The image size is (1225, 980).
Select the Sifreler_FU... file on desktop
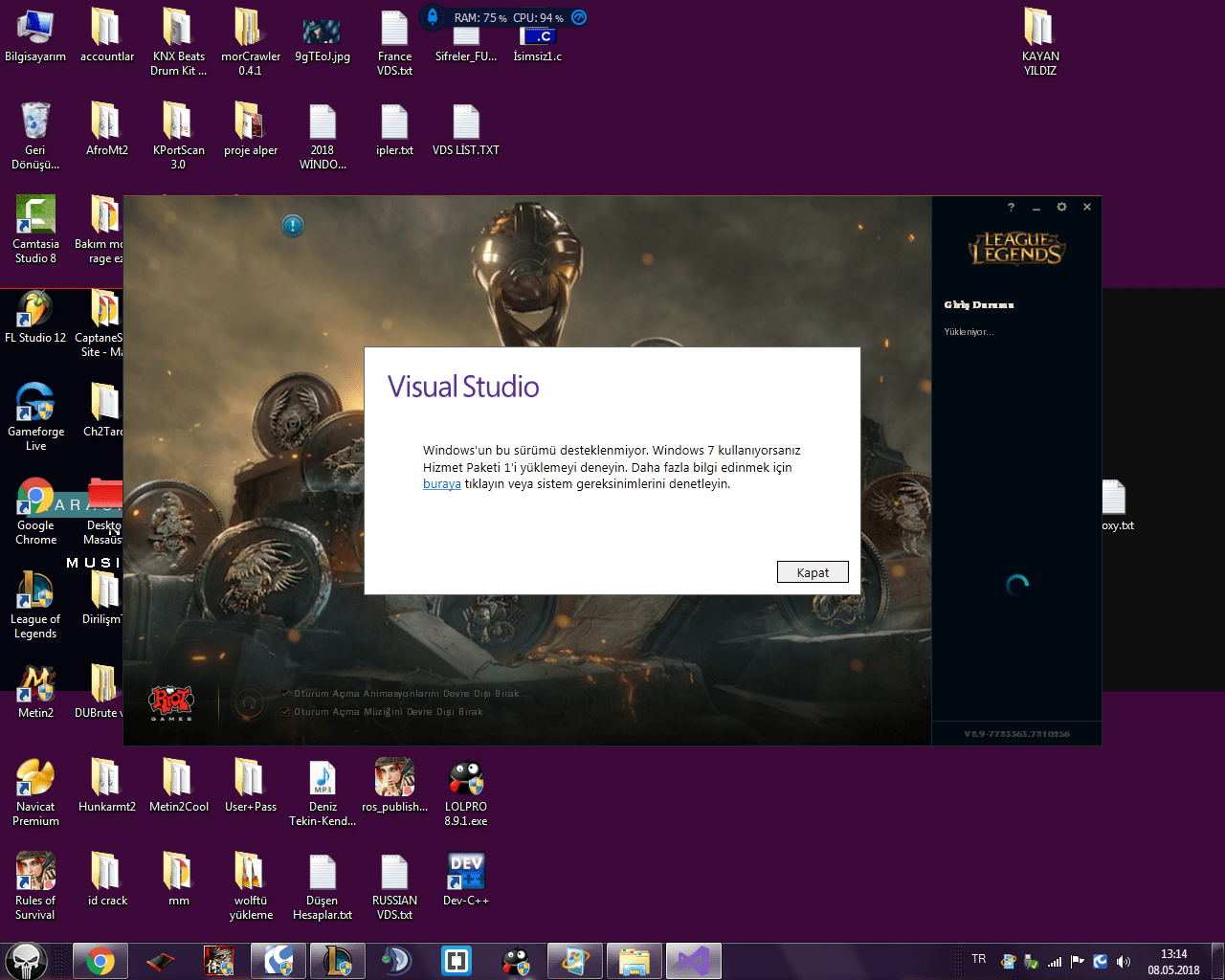(466, 44)
